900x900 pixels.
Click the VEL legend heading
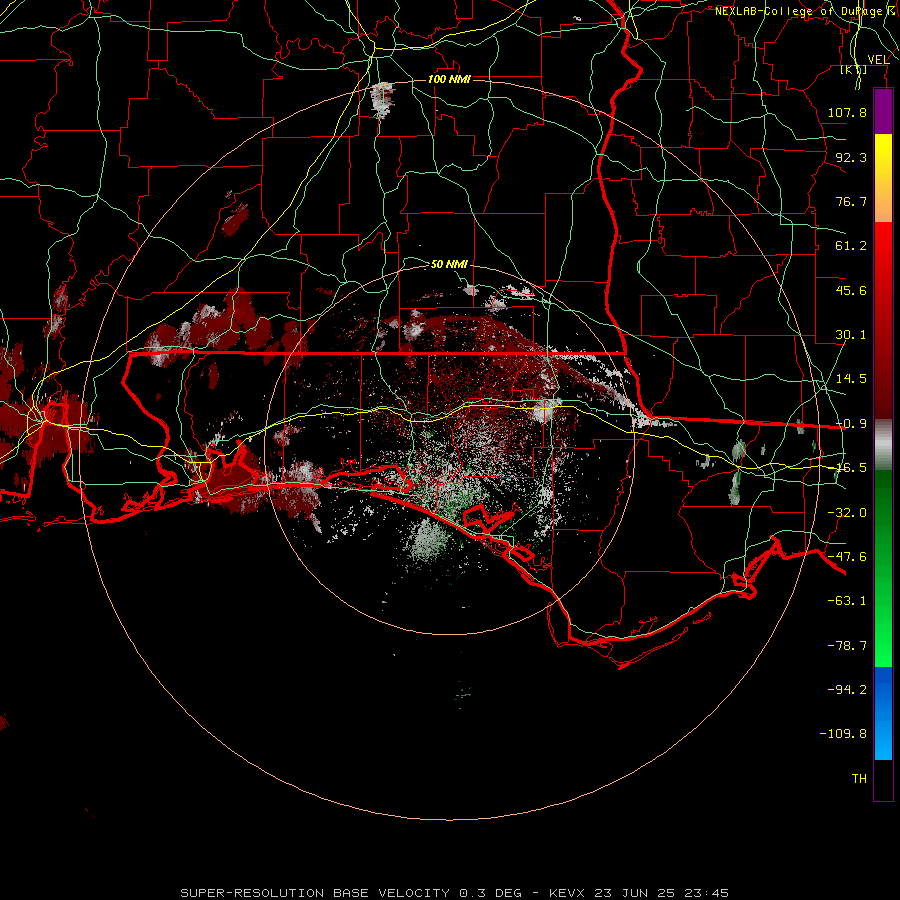coord(878,60)
